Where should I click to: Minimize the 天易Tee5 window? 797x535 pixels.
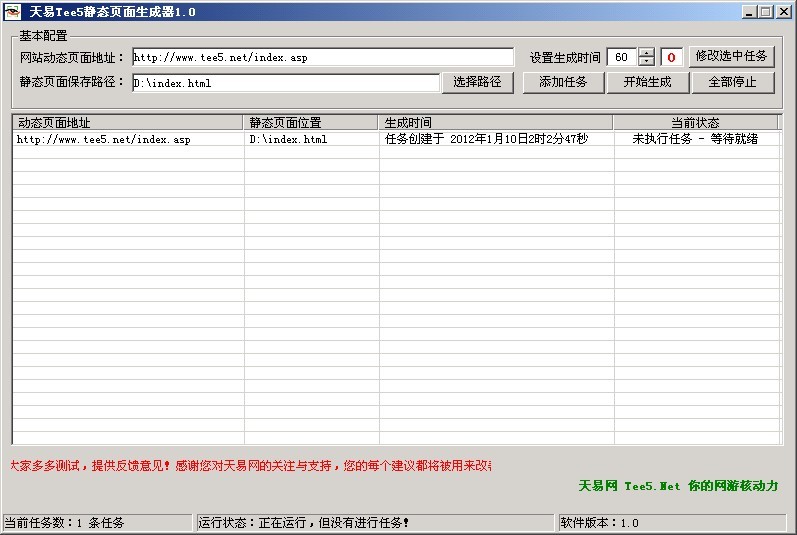[748, 12]
